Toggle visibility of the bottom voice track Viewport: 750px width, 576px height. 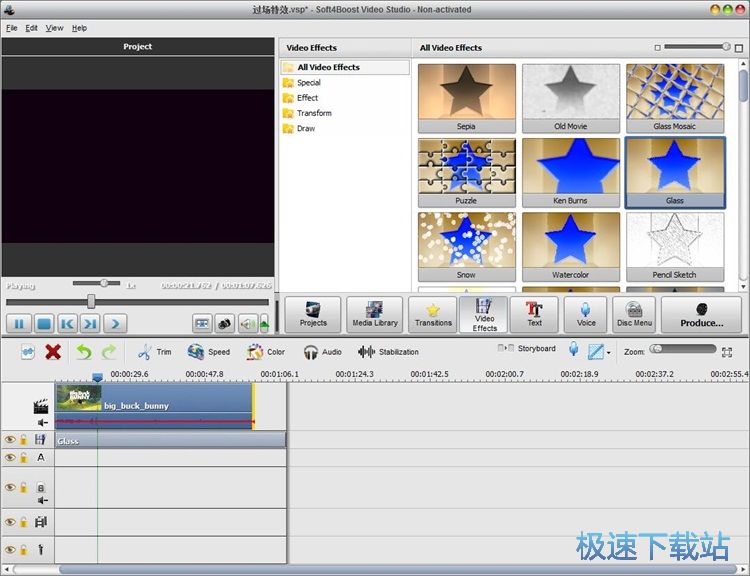[x=10, y=550]
